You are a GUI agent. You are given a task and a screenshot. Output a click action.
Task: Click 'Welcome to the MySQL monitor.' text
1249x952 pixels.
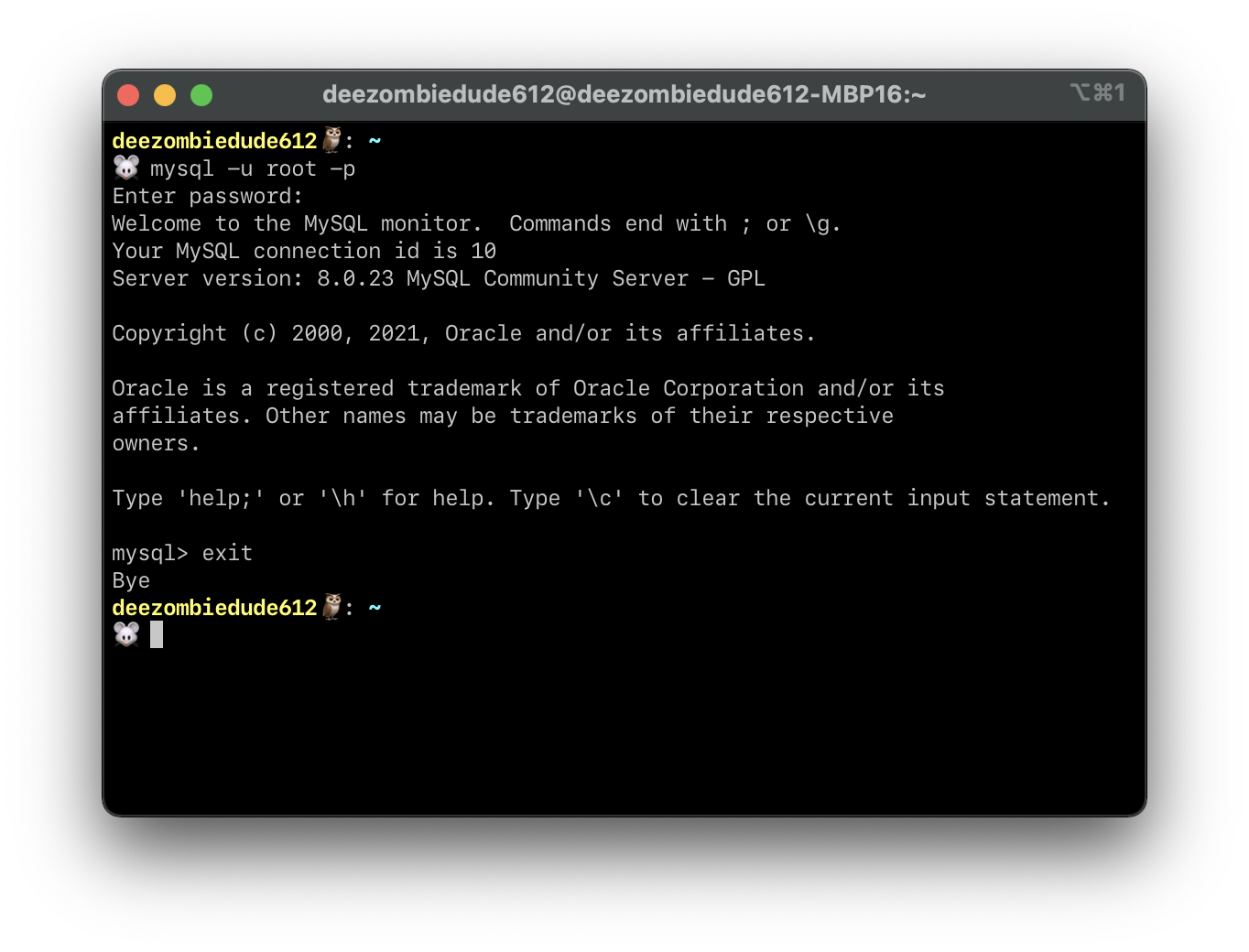(297, 223)
